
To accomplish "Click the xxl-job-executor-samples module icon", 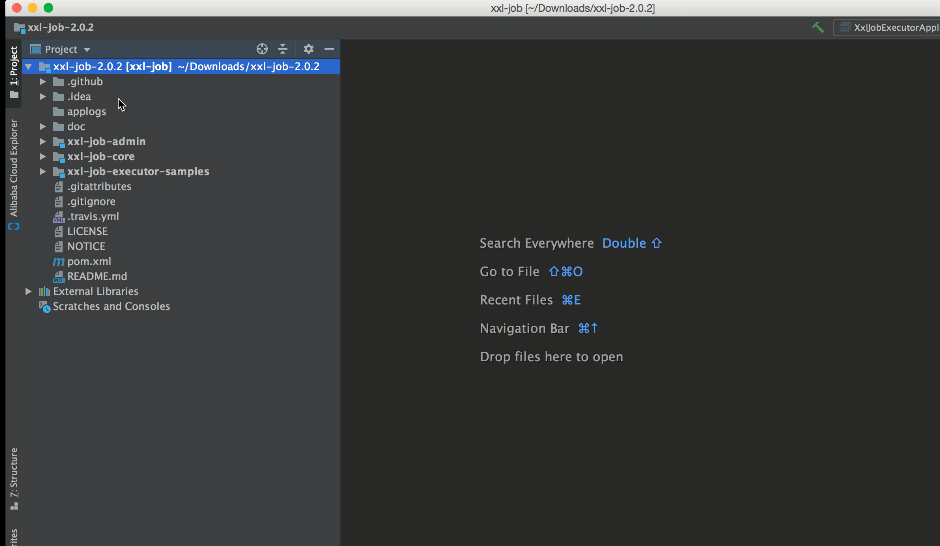I will coord(59,172).
